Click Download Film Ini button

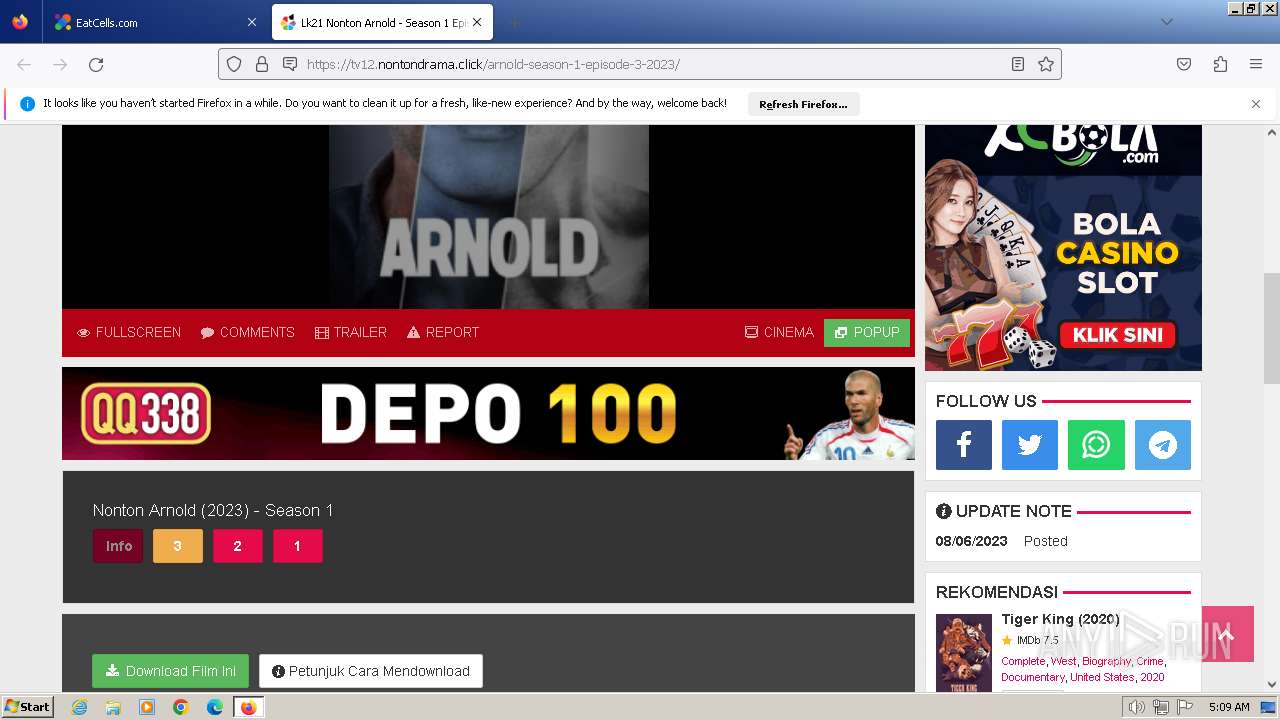pos(171,671)
